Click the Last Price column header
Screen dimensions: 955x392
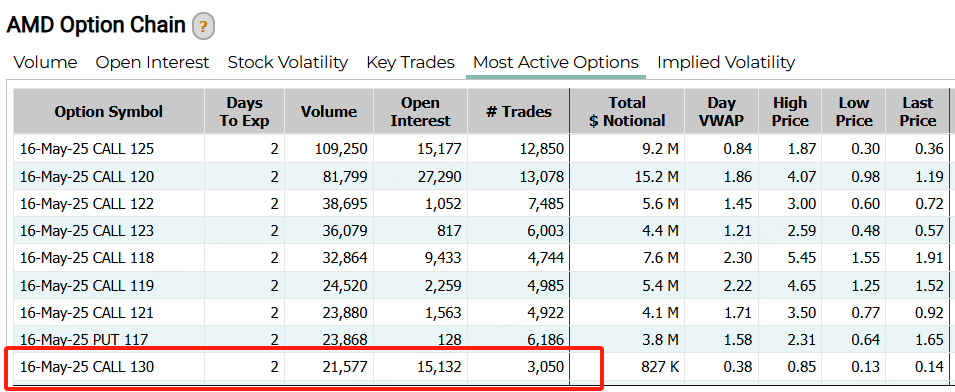coord(918,111)
